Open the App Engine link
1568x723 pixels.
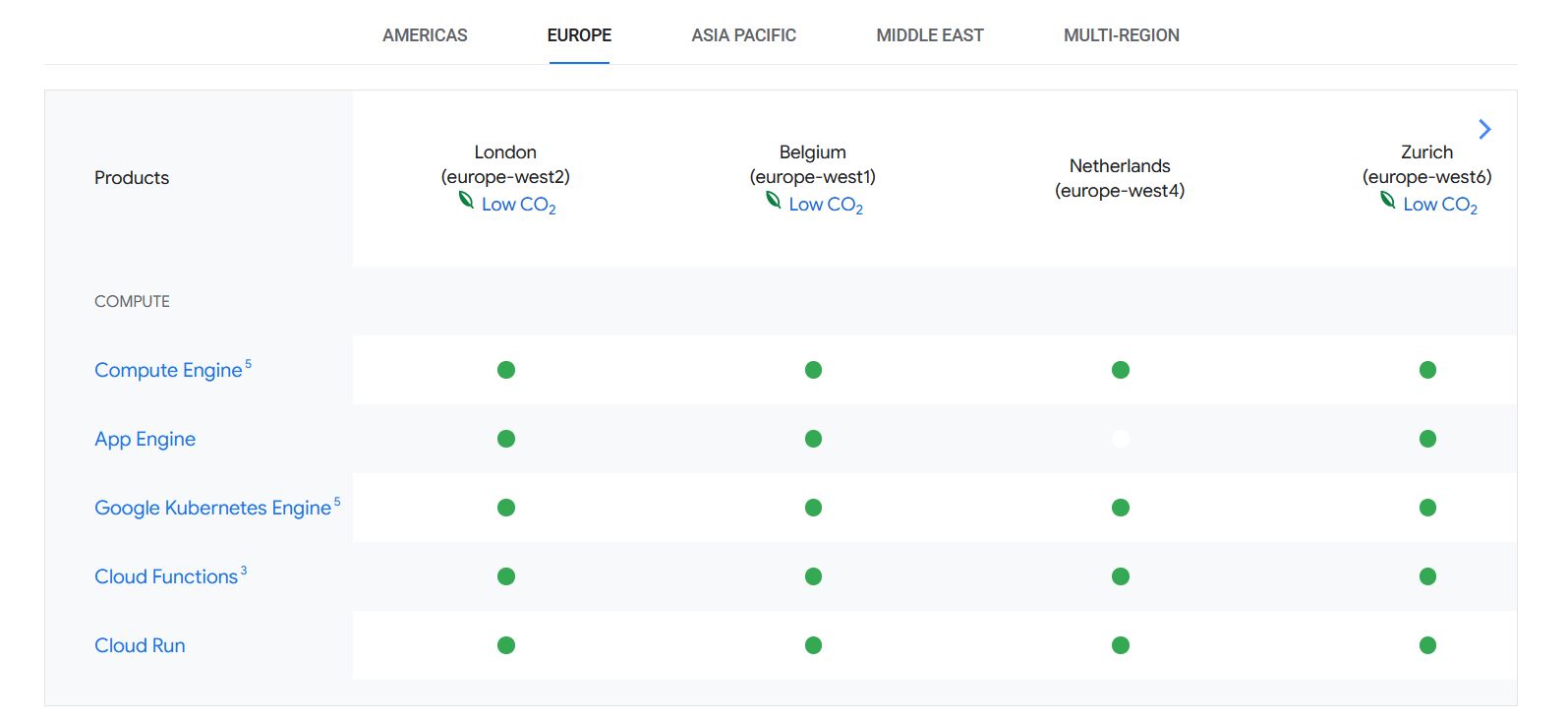pos(145,439)
